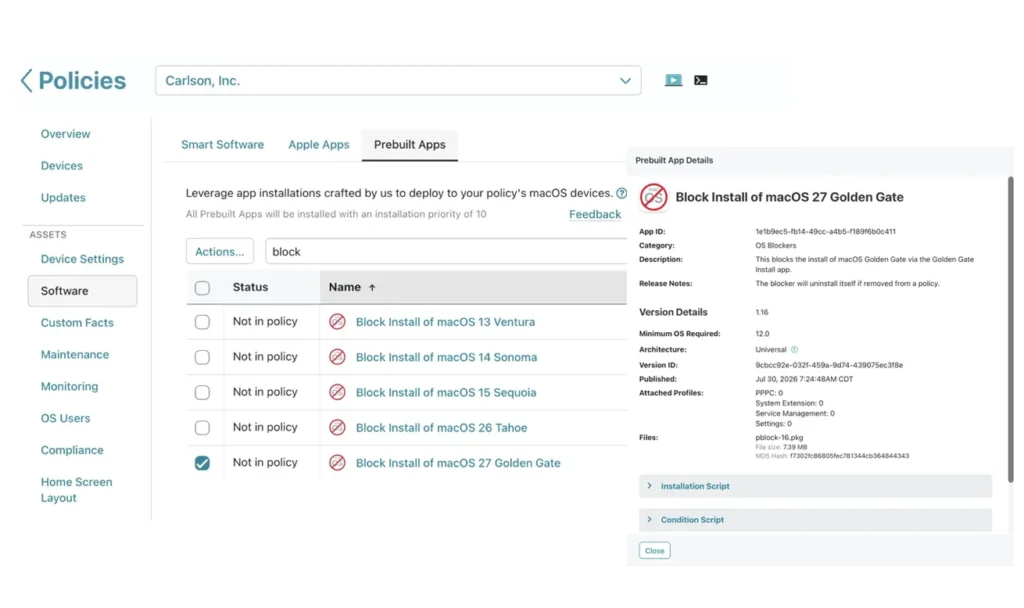The image size is (1024, 608).
Task: Click 'Not in policy' status for Tahoe row
Action: 265,427
